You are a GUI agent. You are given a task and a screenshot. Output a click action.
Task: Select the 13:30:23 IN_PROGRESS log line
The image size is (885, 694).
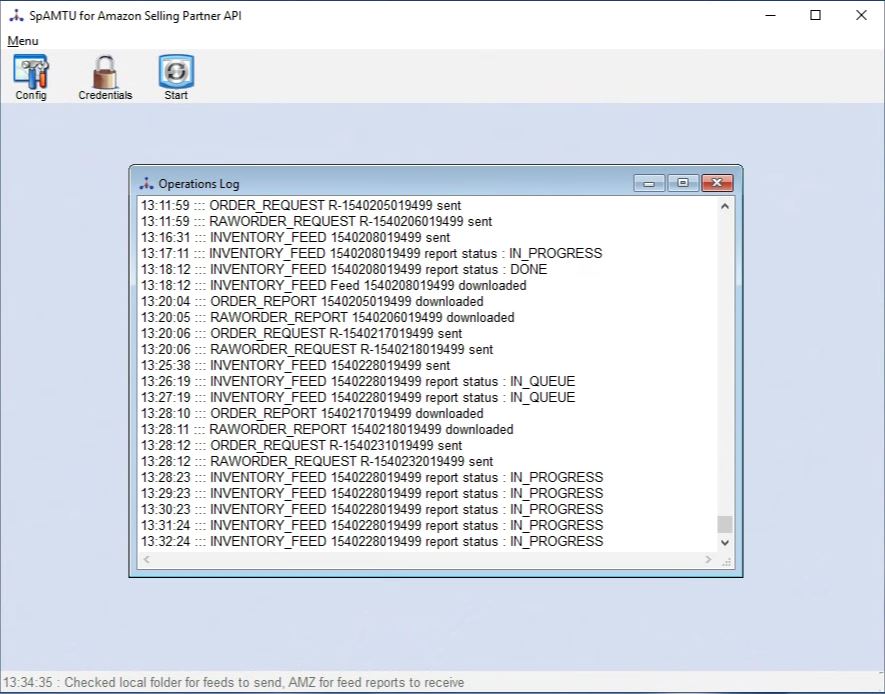[372, 509]
